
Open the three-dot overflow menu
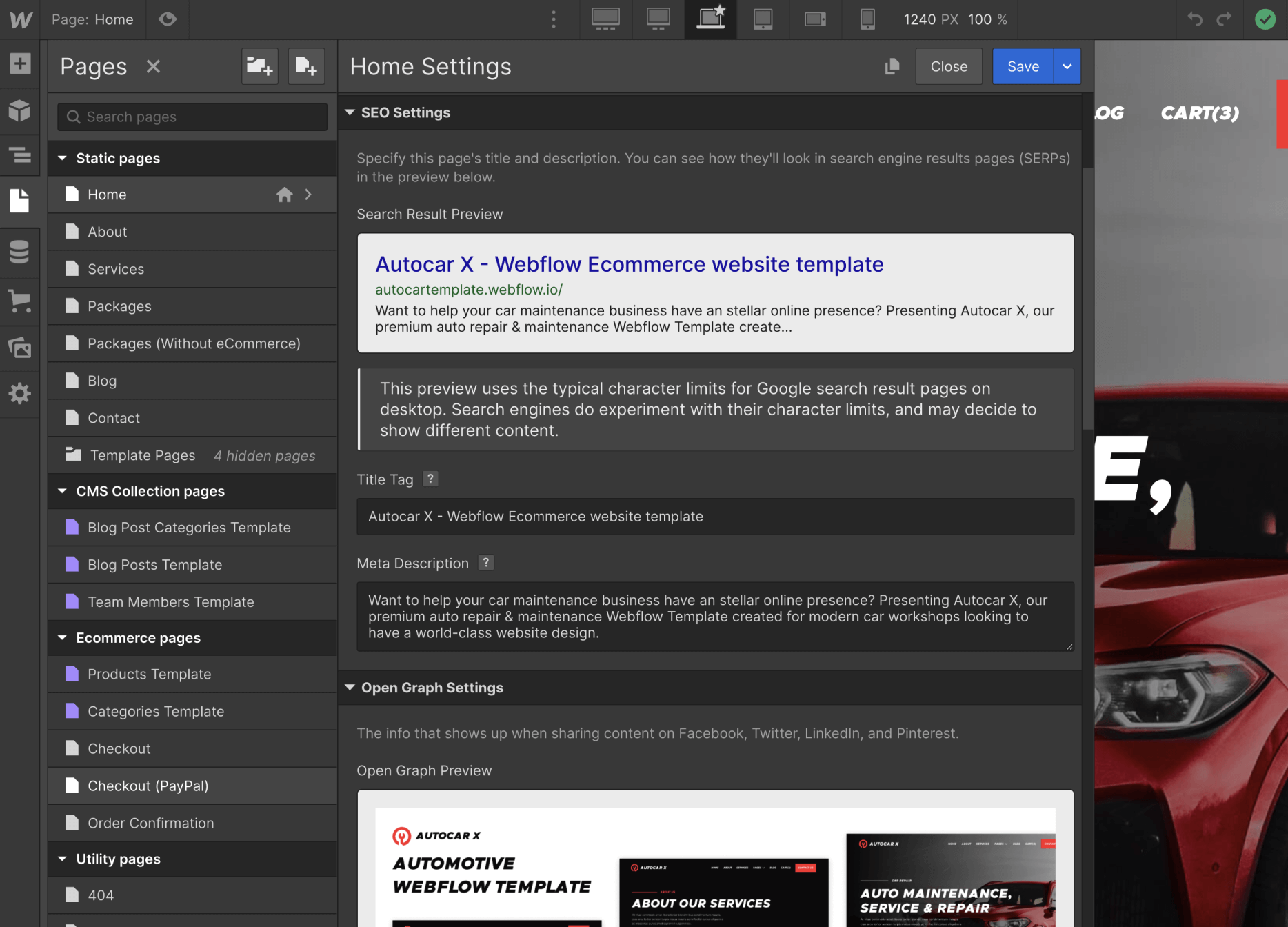click(x=554, y=19)
